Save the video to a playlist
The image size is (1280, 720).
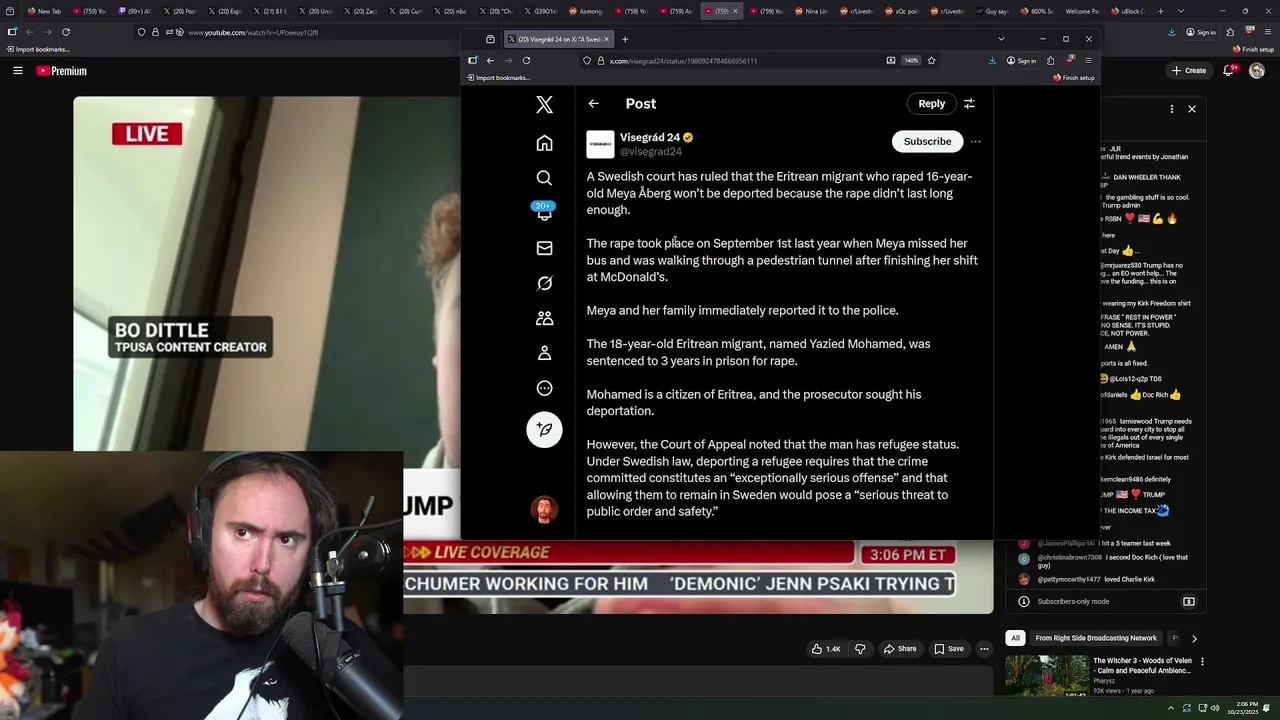[x=949, y=649]
